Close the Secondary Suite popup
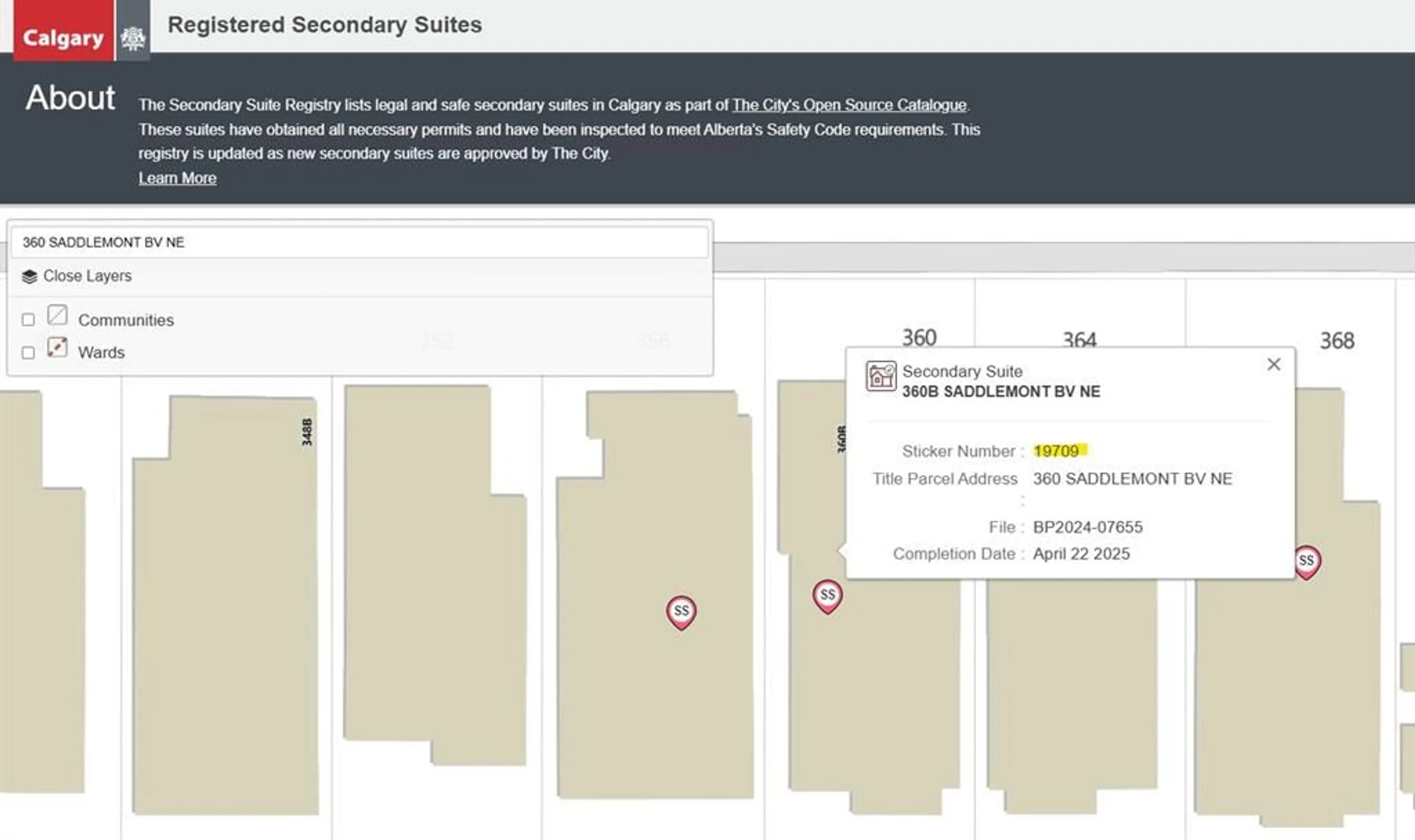 pos(1273,364)
